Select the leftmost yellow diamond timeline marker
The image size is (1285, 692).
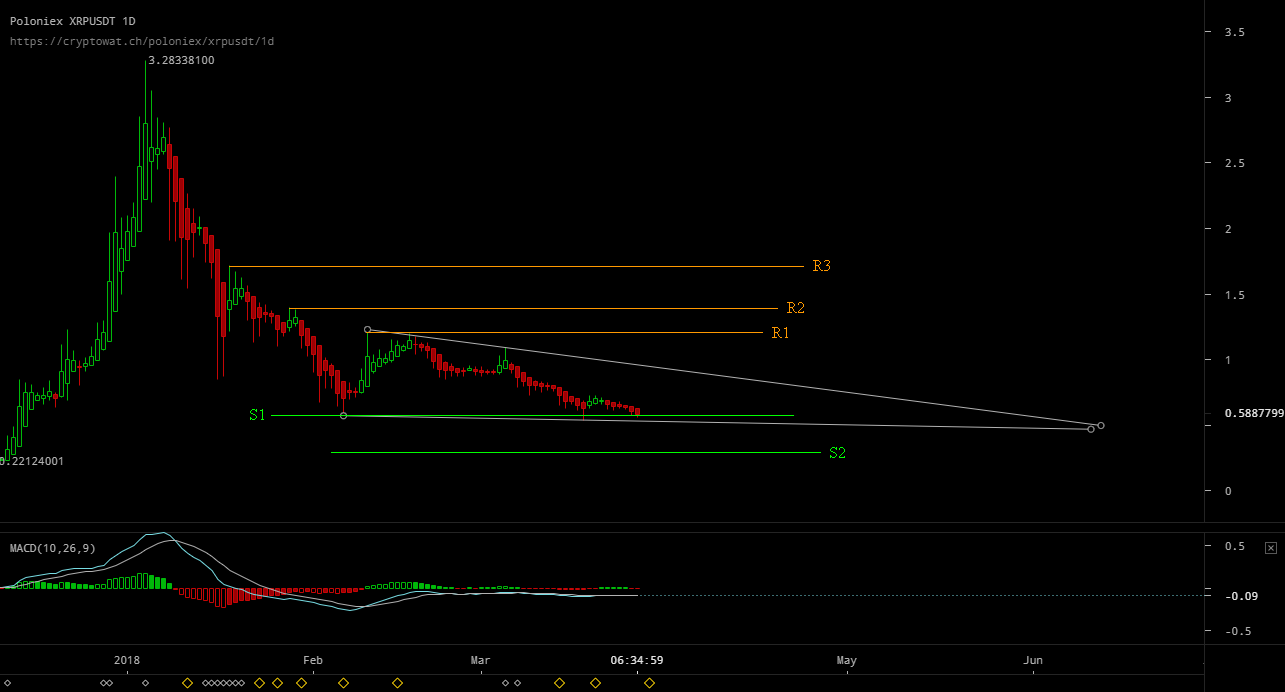(x=186, y=683)
